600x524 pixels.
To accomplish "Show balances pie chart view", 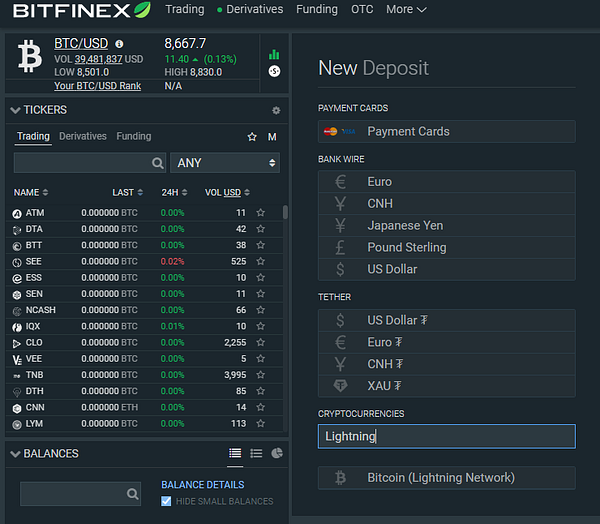I will (x=277, y=453).
